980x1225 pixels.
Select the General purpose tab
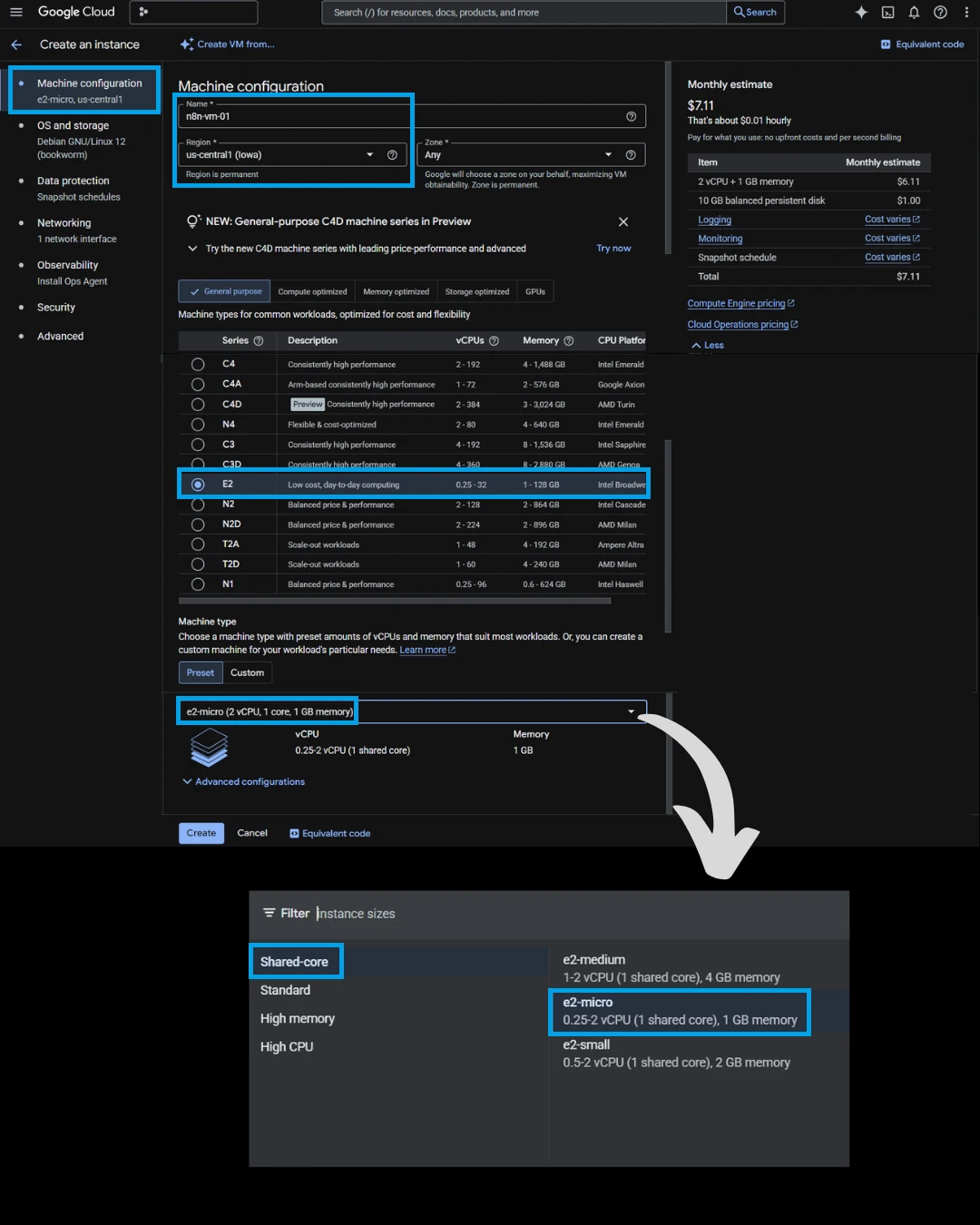click(x=224, y=291)
